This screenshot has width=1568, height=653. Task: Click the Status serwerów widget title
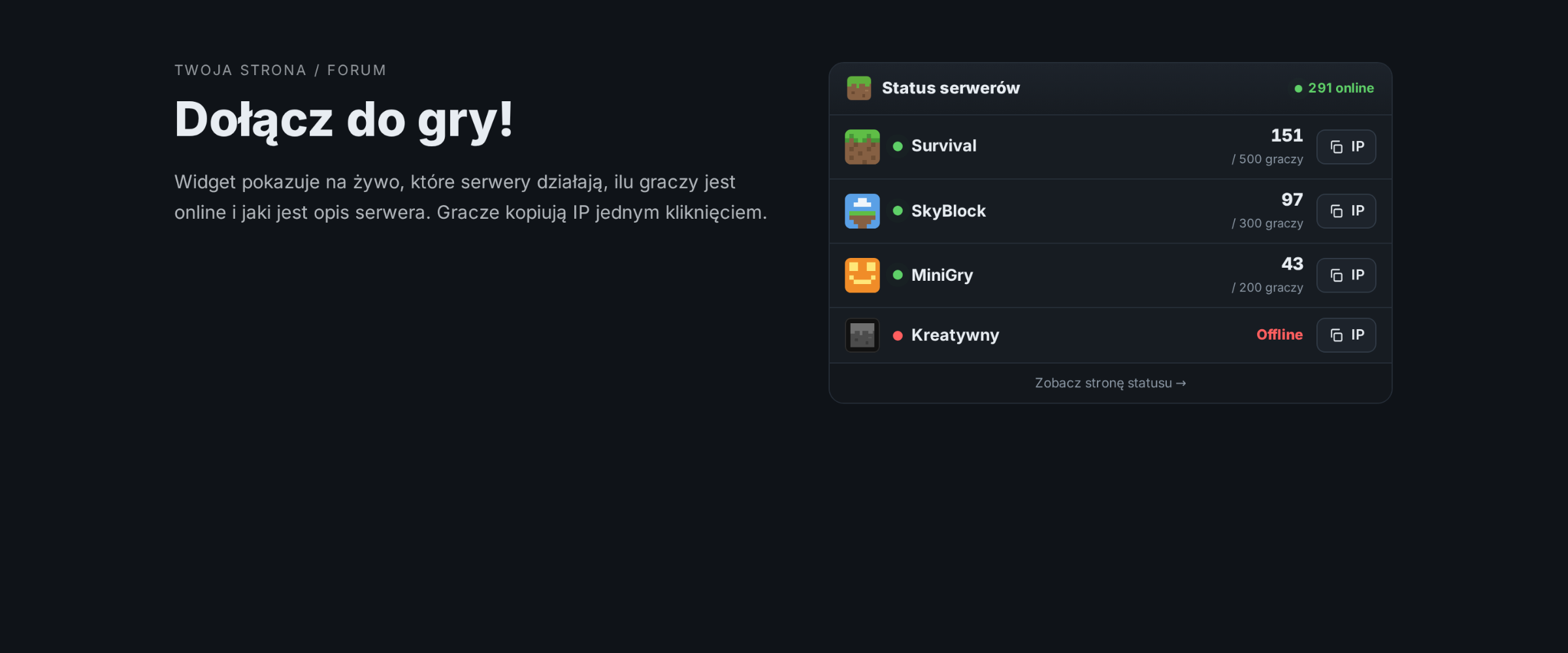951,88
